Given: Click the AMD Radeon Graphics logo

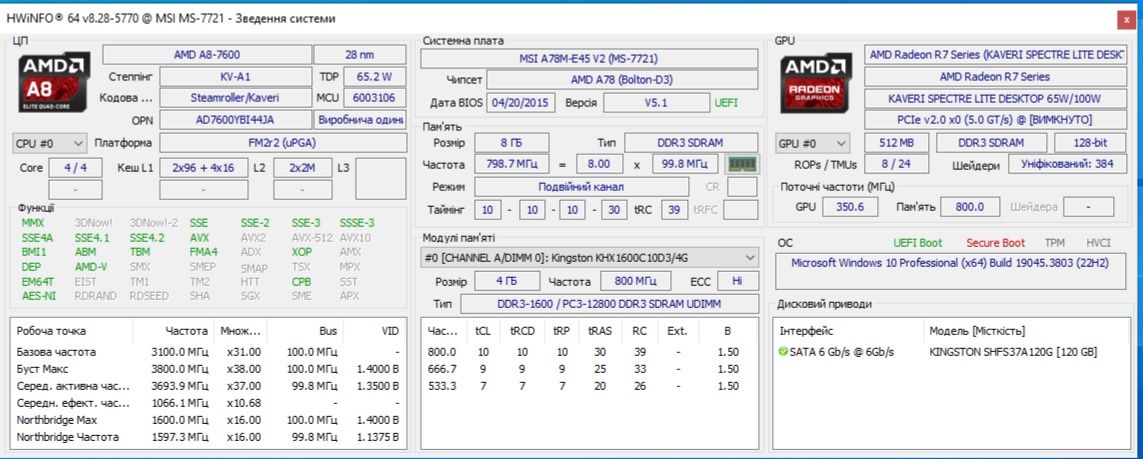Looking at the screenshot, I should pyautogui.click(x=816, y=82).
